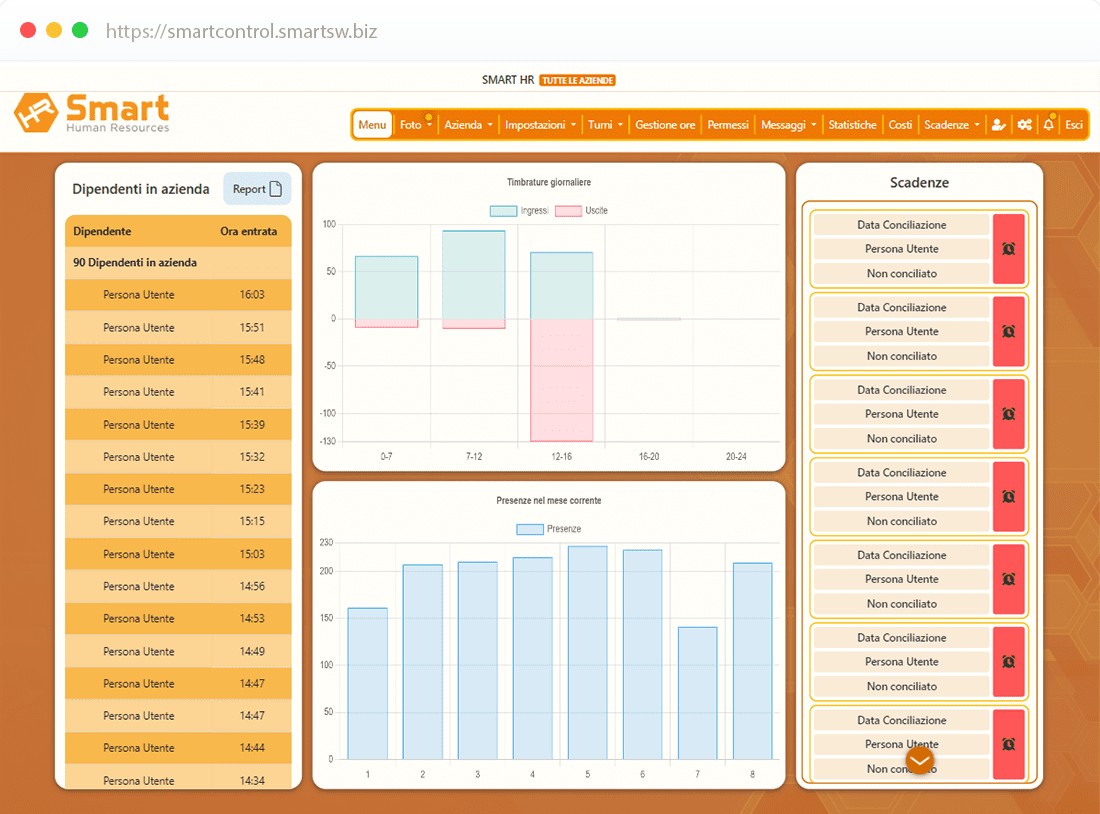Toggle the Ingressi legend in chart
1100x814 pixels.
tap(519, 211)
